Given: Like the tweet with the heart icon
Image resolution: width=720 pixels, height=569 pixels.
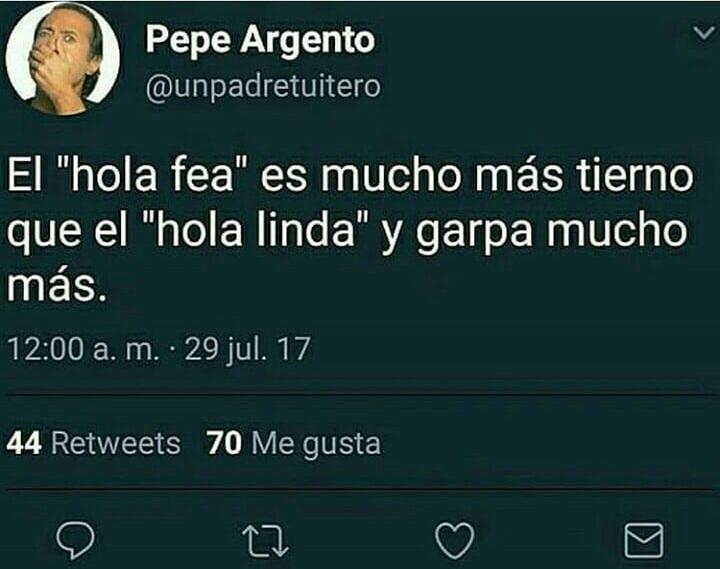Looking at the screenshot, I should [x=455, y=540].
